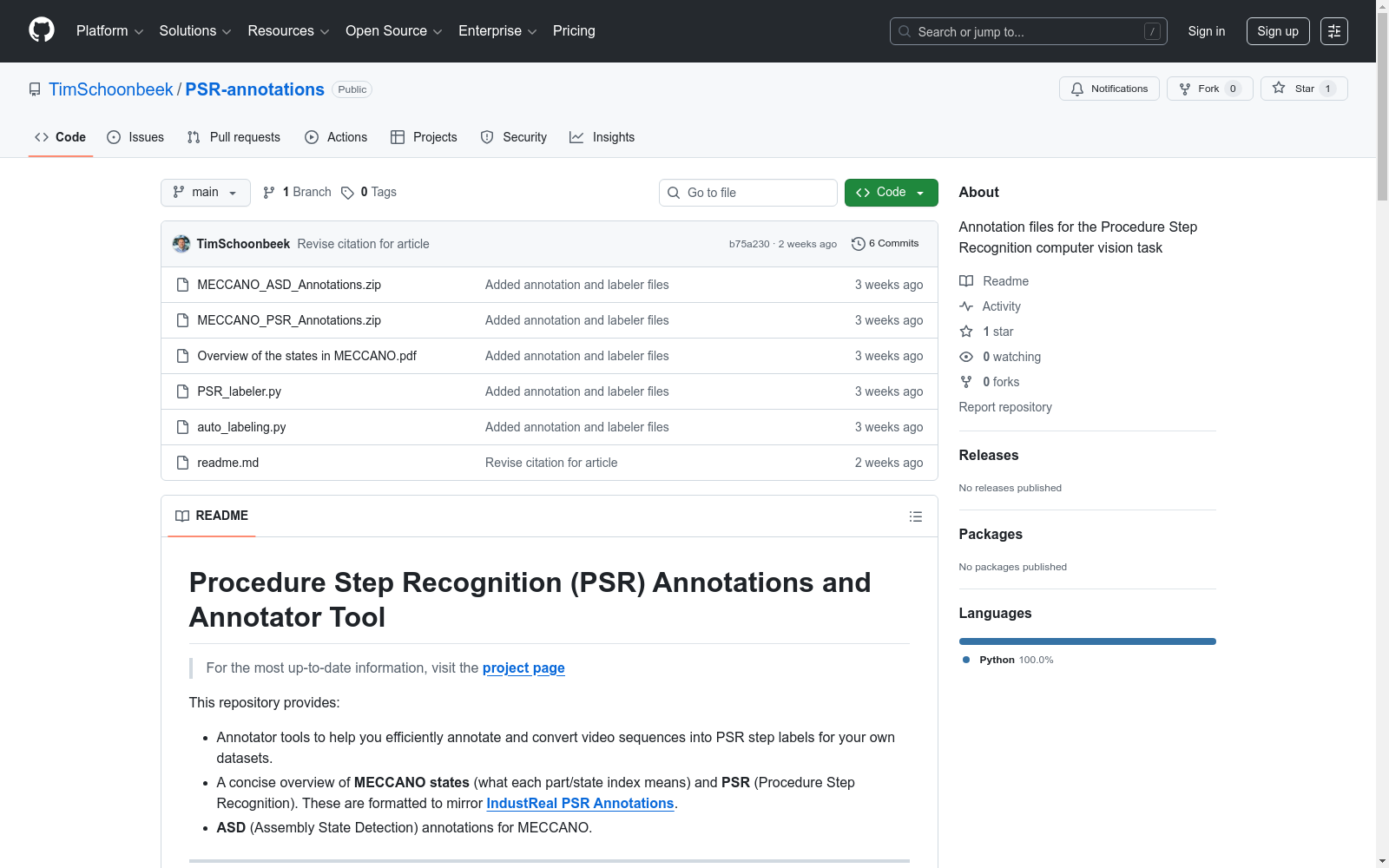Click the file icon beside auto_labeling.py
The height and width of the screenshot is (868, 1389).
coord(182,427)
